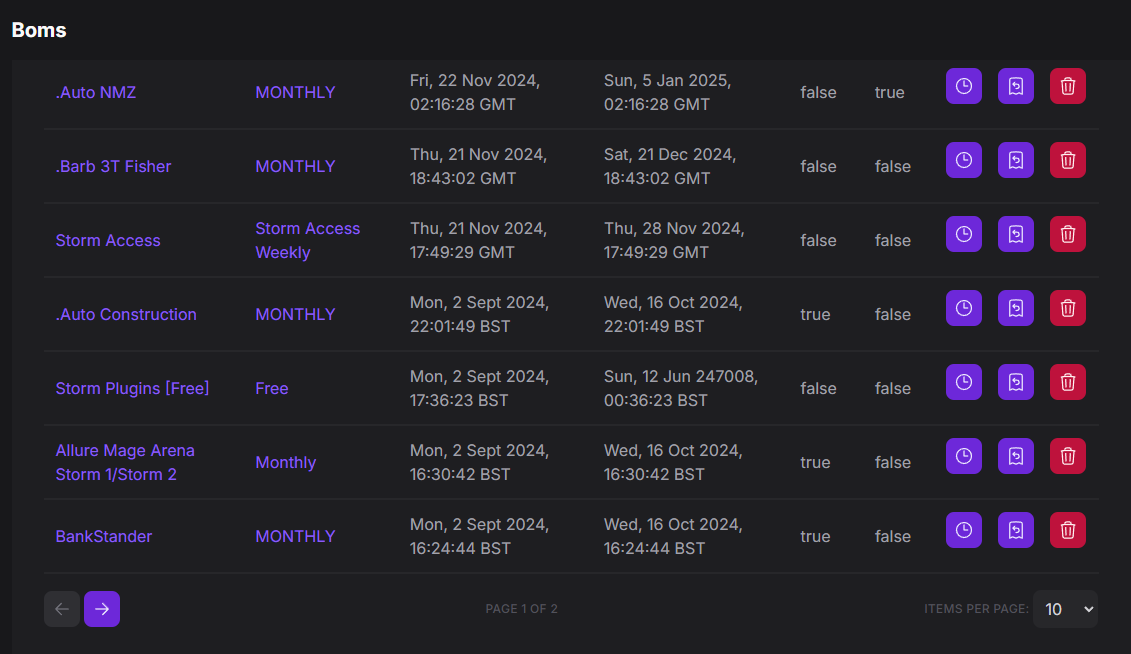
Task: Click the MONTHLY plan link for .Auto NMZ
Action: 295,92
